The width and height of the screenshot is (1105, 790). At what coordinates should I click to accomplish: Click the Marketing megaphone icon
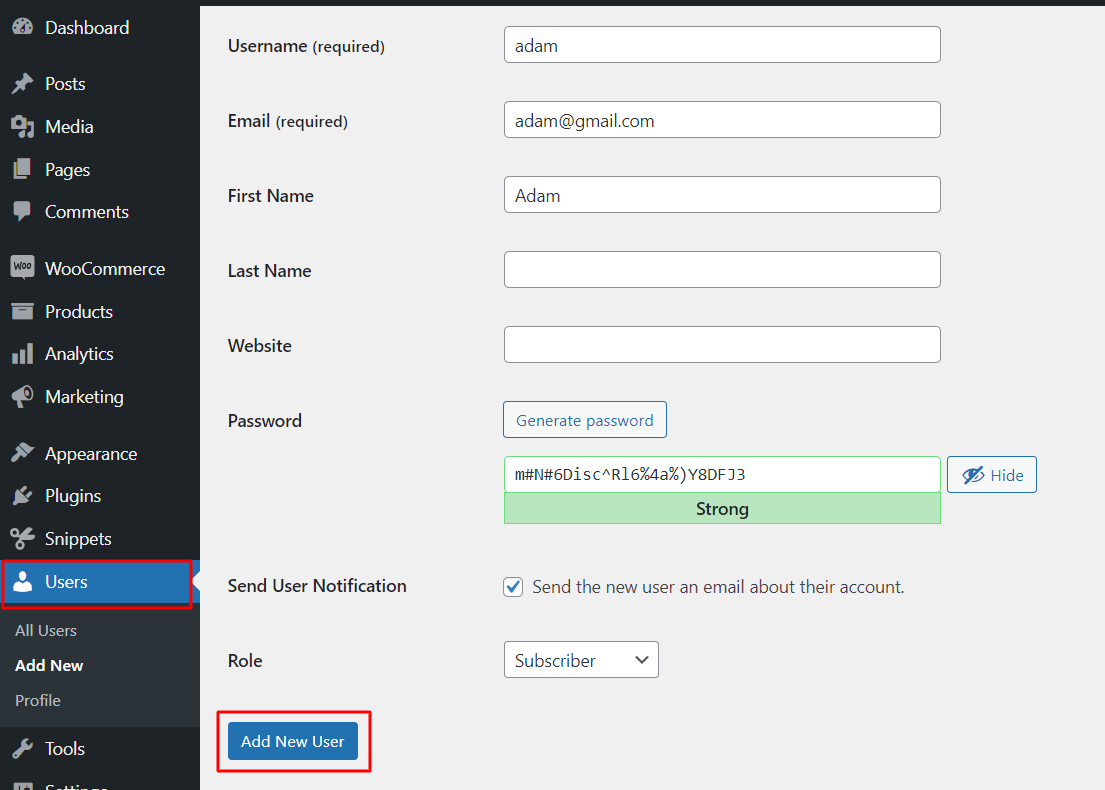(x=22, y=397)
